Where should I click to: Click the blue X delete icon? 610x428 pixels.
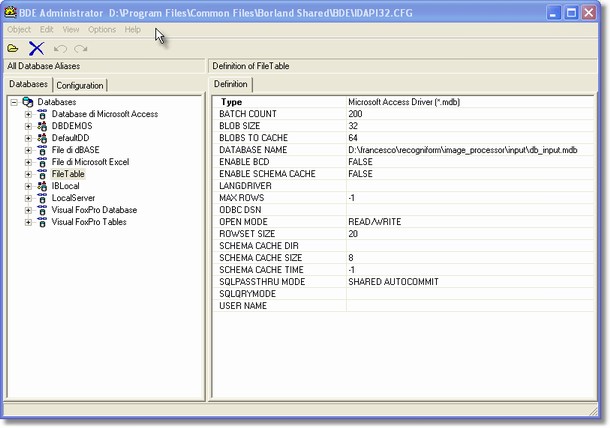click(x=36, y=49)
